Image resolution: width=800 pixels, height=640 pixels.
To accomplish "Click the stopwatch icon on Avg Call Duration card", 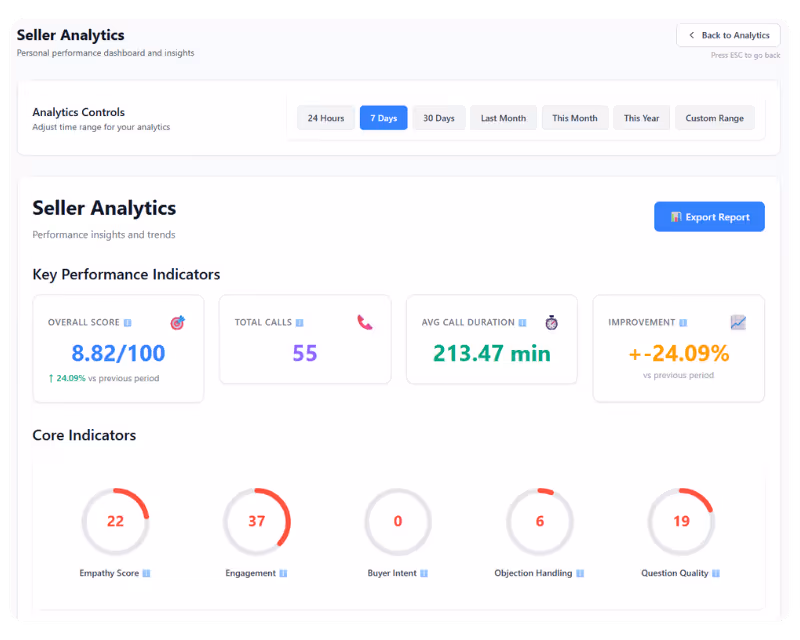I will tap(552, 323).
